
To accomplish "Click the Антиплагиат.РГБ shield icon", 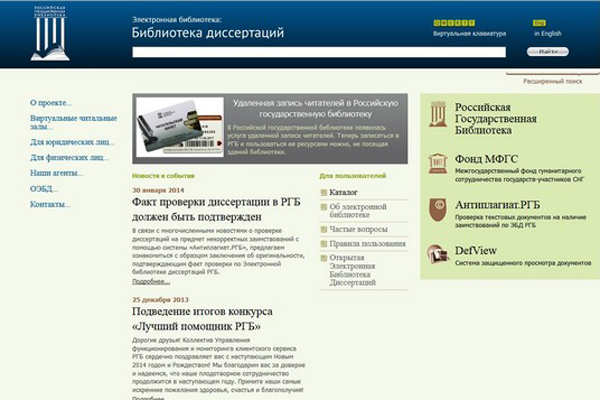I will tap(438, 209).
